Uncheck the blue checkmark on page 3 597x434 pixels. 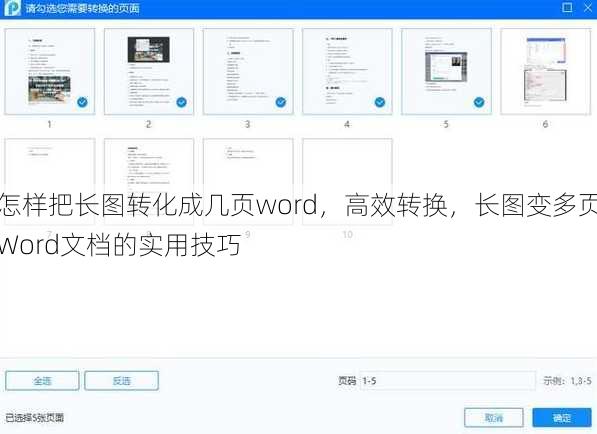(281, 102)
